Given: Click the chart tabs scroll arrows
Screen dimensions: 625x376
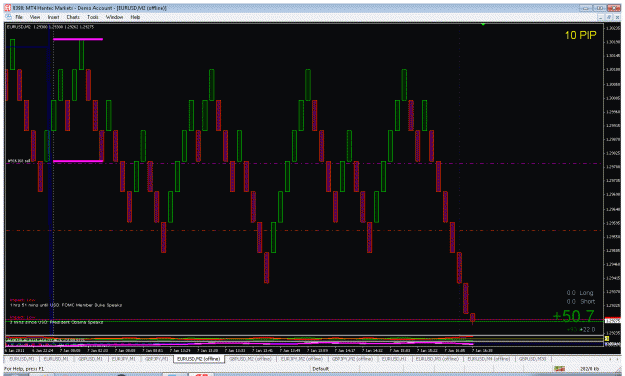Looking at the screenshot, I should 613,359.
